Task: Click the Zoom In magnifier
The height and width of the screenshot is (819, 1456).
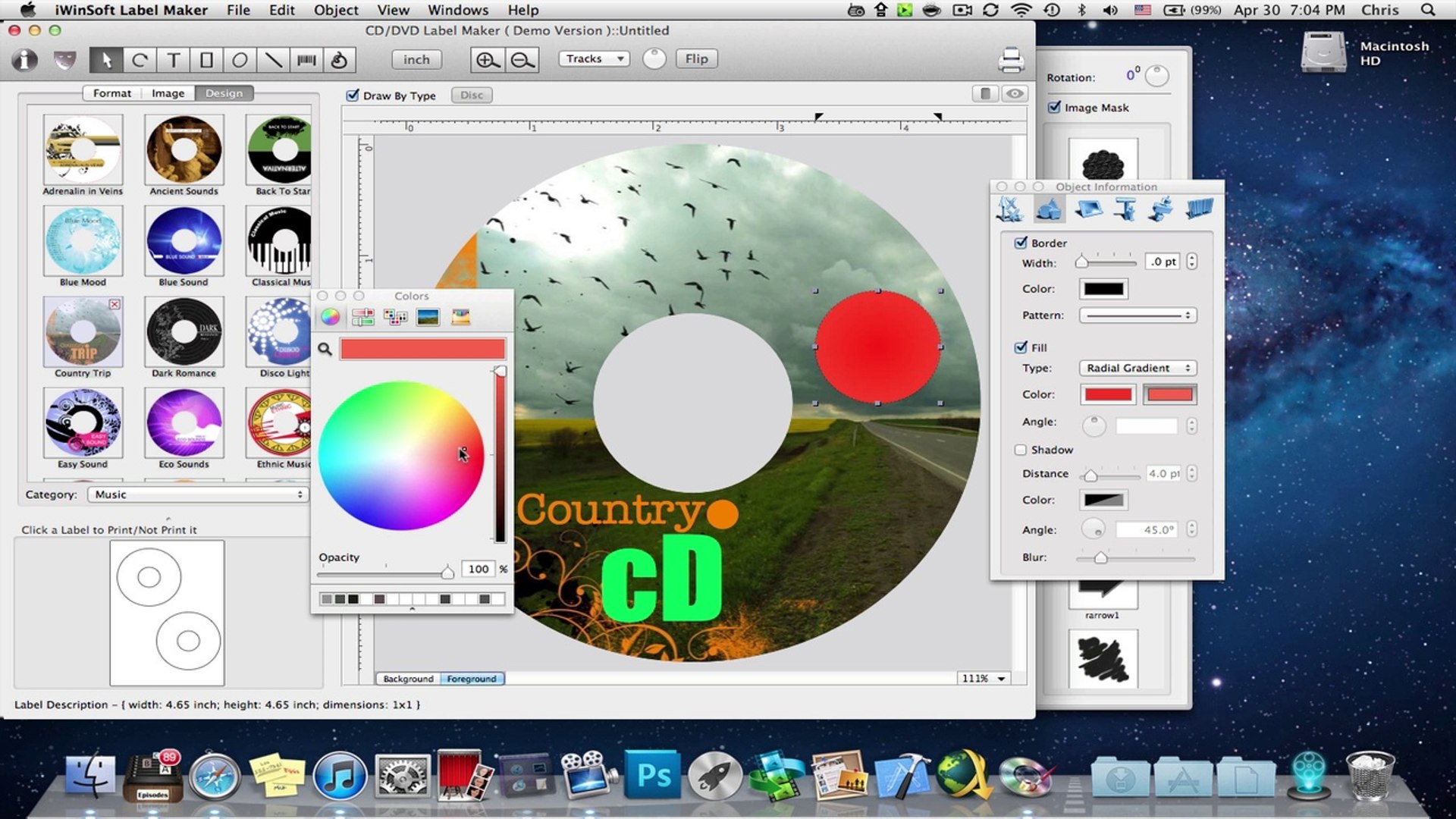Action: pyautogui.click(x=487, y=60)
